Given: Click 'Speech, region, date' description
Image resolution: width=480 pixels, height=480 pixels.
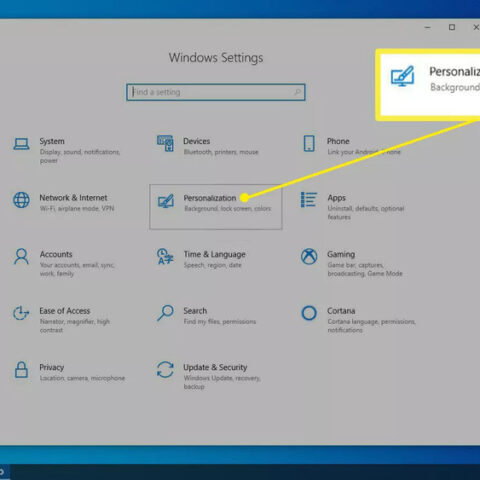Looking at the screenshot, I should coord(212,265).
